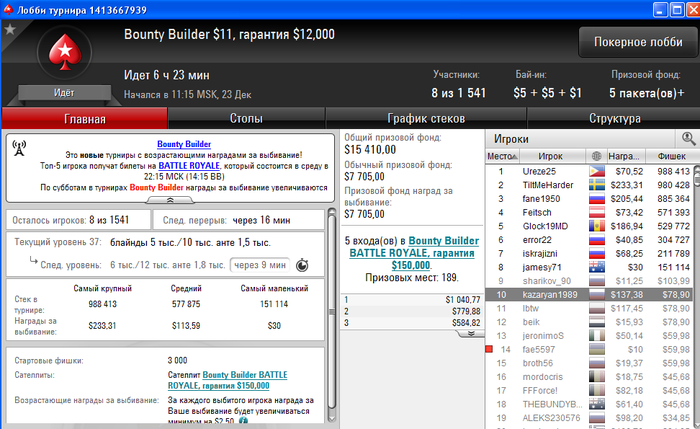Click fane1950's Russia flag

[x=597, y=199]
